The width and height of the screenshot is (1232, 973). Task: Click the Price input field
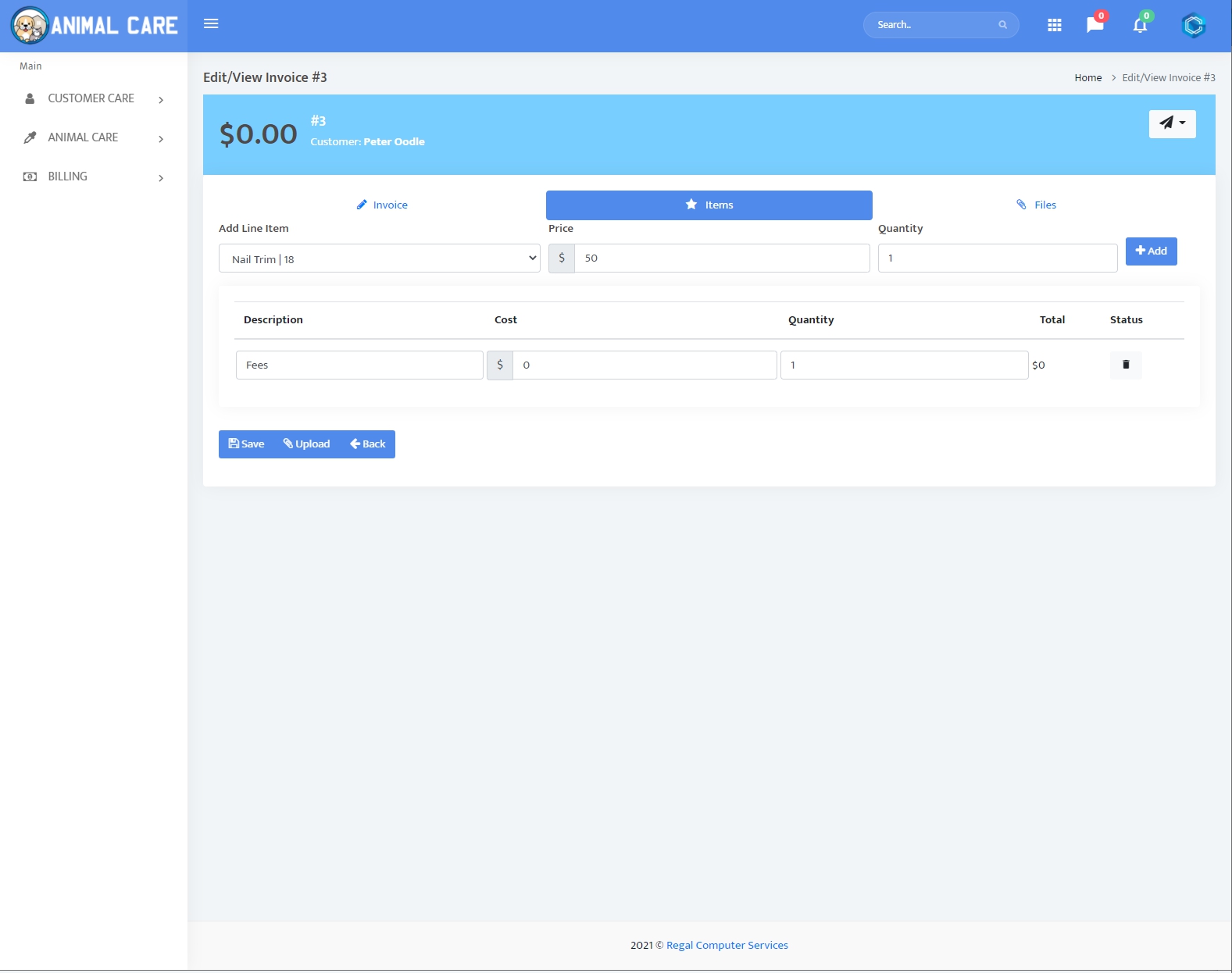[722, 258]
